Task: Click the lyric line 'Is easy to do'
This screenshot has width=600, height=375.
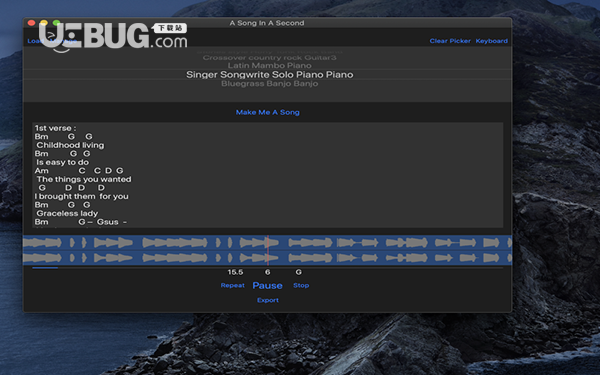Action: 62,162
